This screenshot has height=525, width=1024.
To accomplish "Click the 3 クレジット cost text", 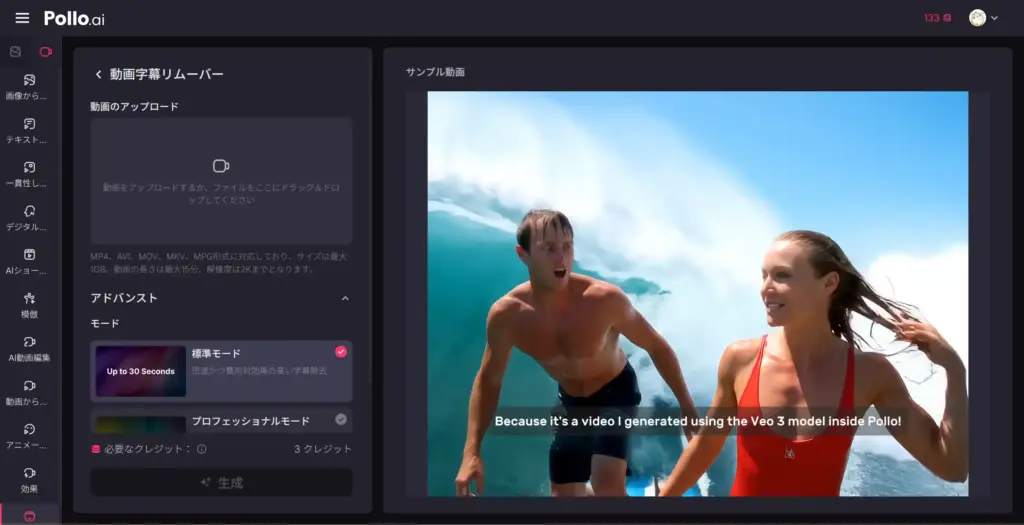I will coord(323,449).
